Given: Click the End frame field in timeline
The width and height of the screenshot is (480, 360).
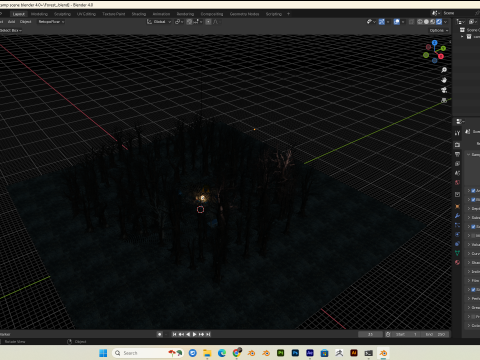Looking at the screenshot, I should click(x=436, y=334).
